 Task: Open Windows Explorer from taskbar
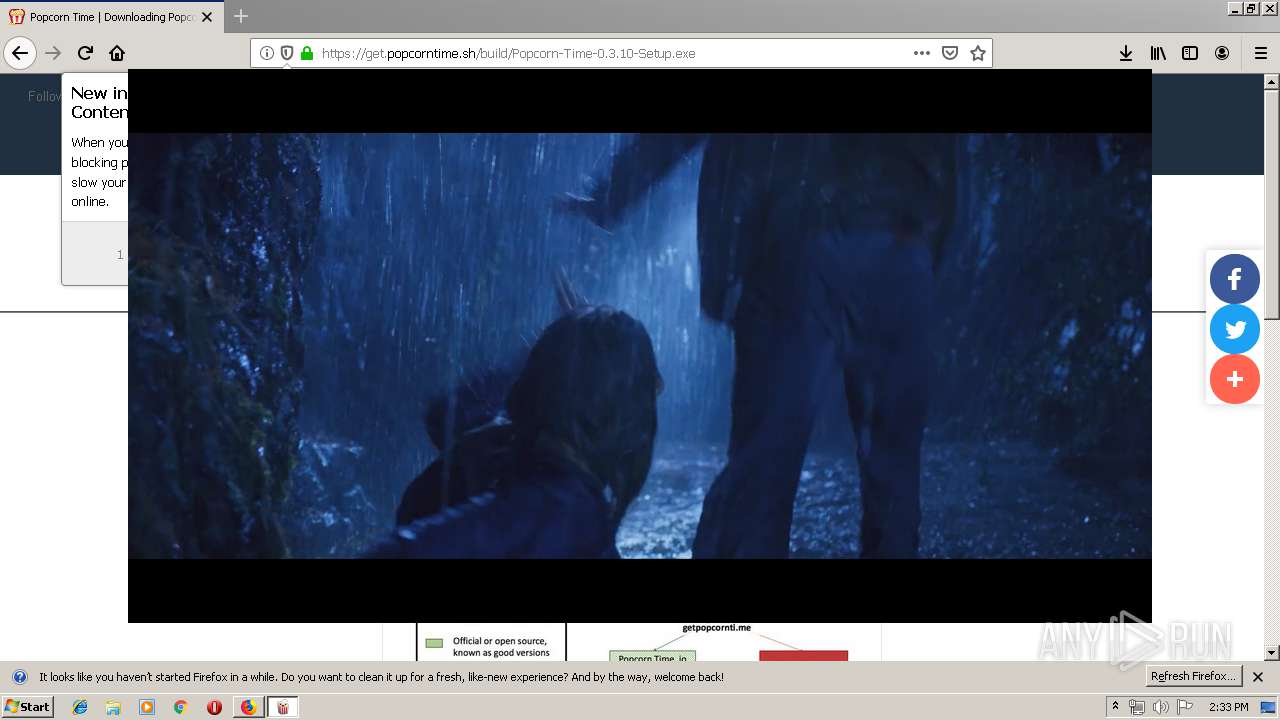[x=113, y=707]
